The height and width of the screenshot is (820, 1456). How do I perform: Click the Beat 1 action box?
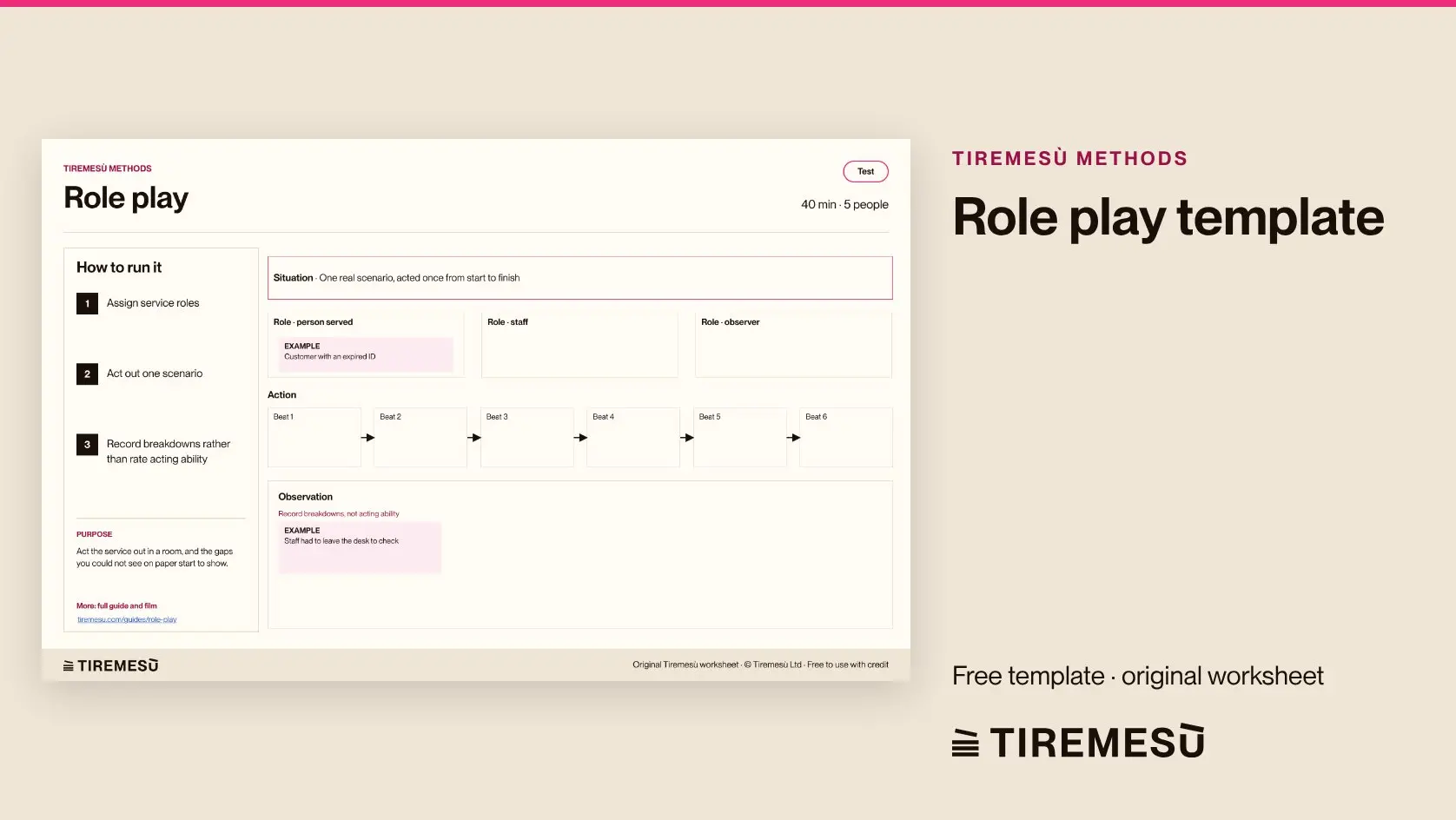(x=314, y=437)
